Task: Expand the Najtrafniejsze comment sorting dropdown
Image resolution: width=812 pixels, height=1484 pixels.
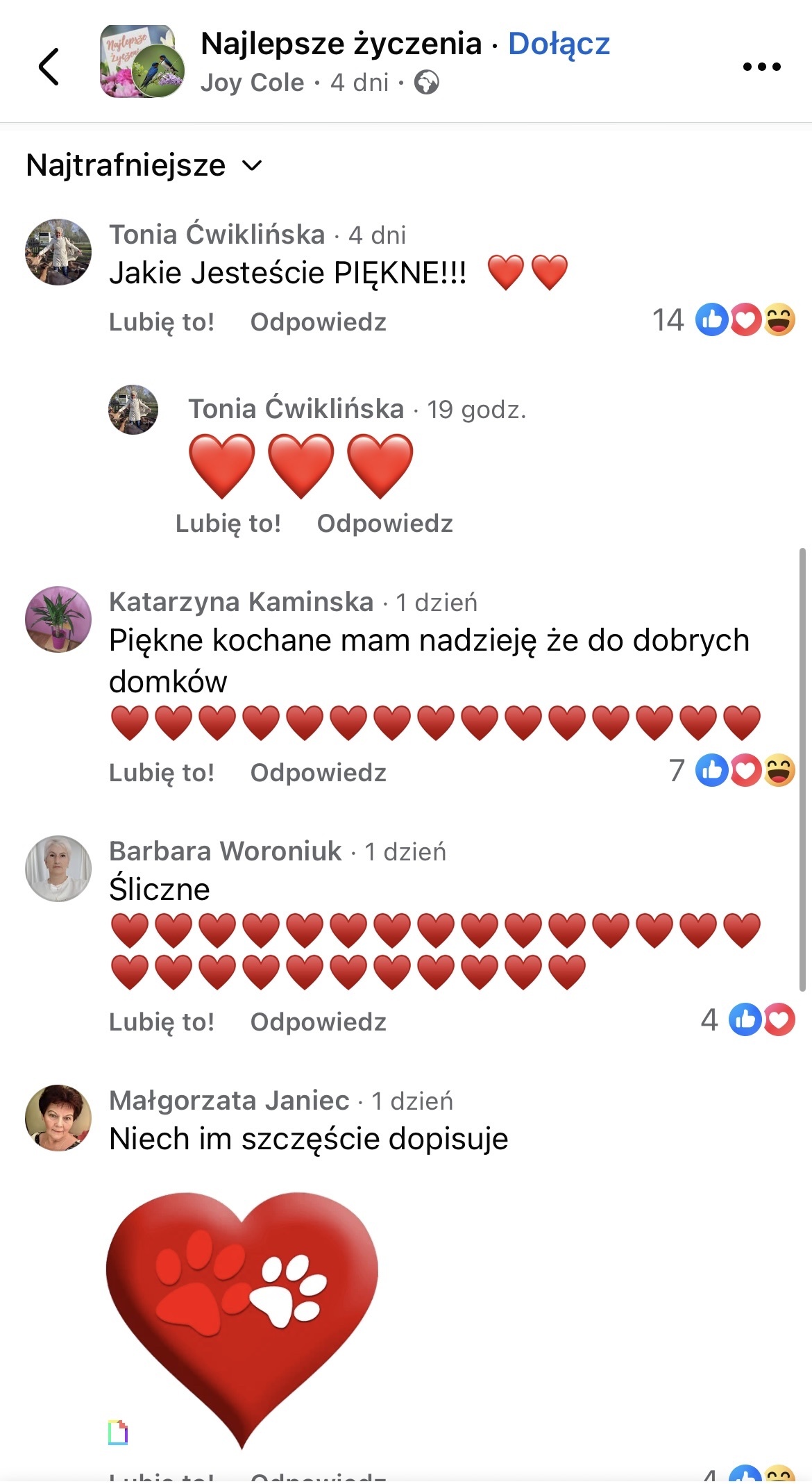Action: click(144, 165)
